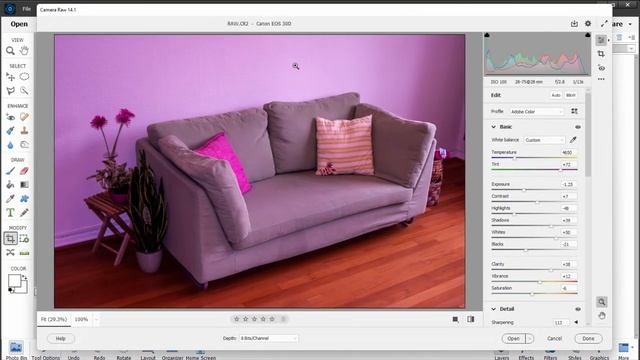Select the Blur water-drop tool

point(10,144)
